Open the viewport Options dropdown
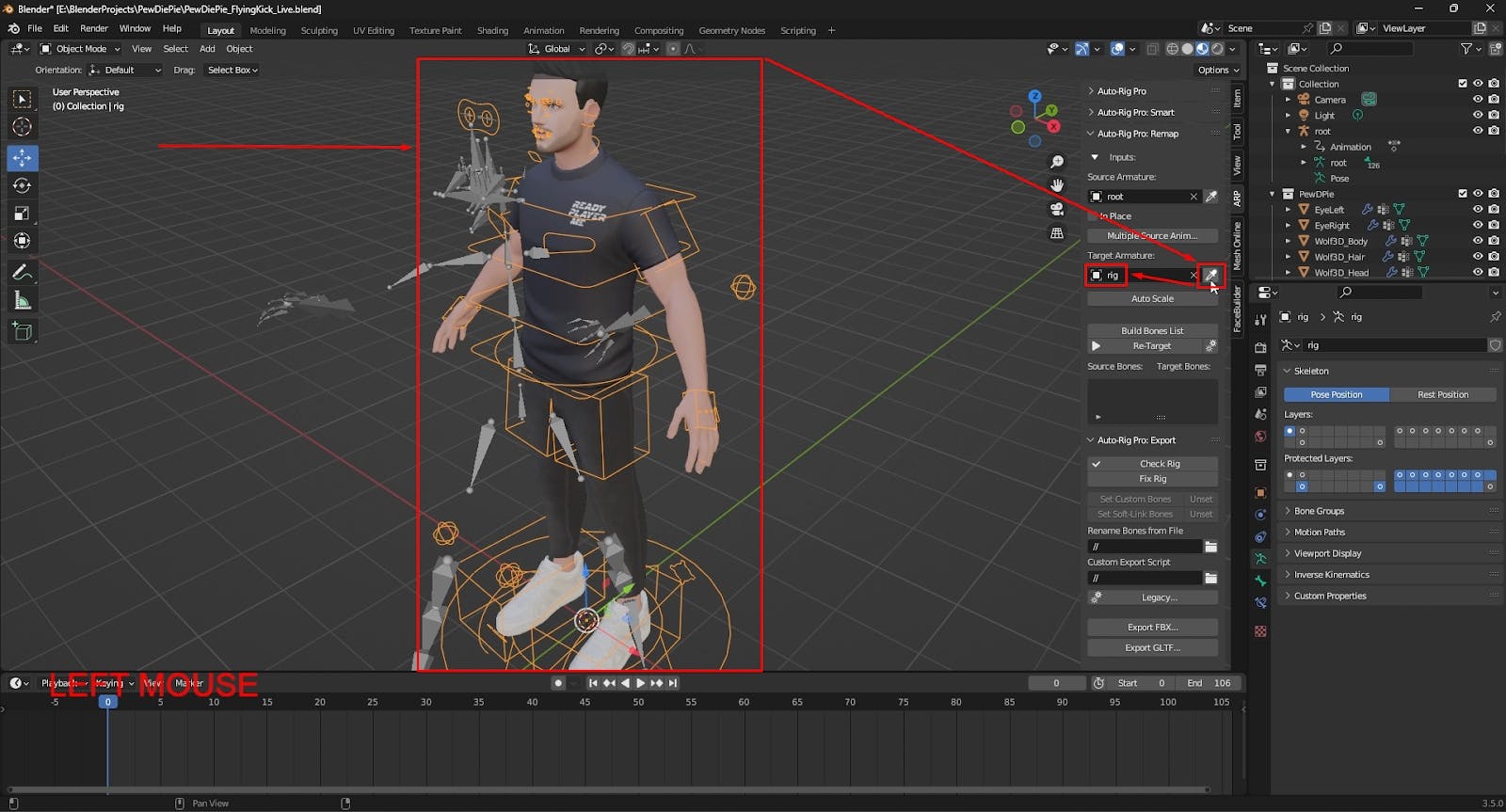Image resolution: width=1506 pixels, height=812 pixels. [1218, 70]
